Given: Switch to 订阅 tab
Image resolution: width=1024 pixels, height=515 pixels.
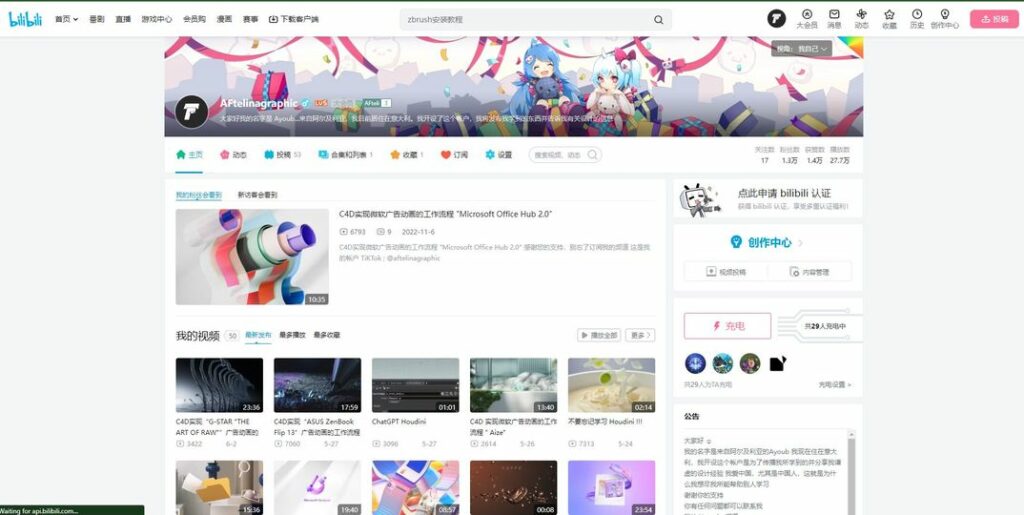Looking at the screenshot, I should pyautogui.click(x=454, y=155).
